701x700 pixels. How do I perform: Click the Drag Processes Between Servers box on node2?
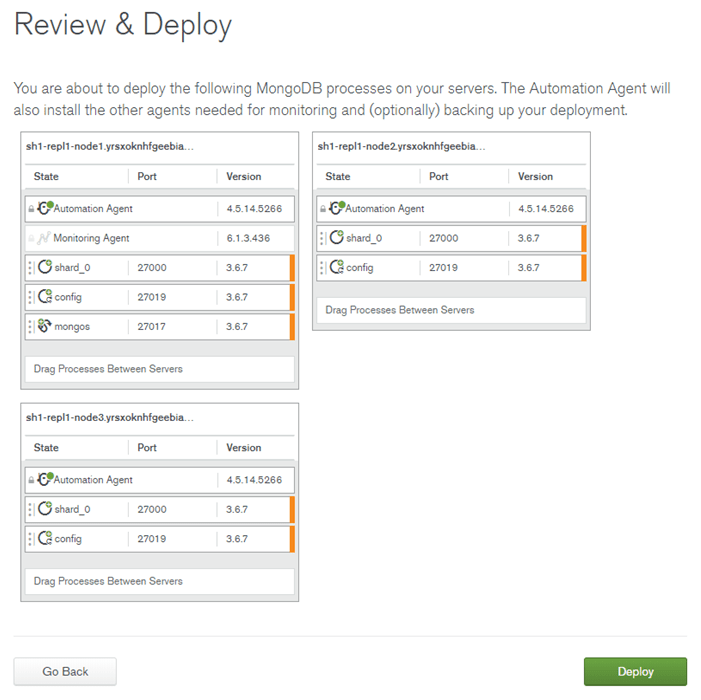(x=451, y=310)
